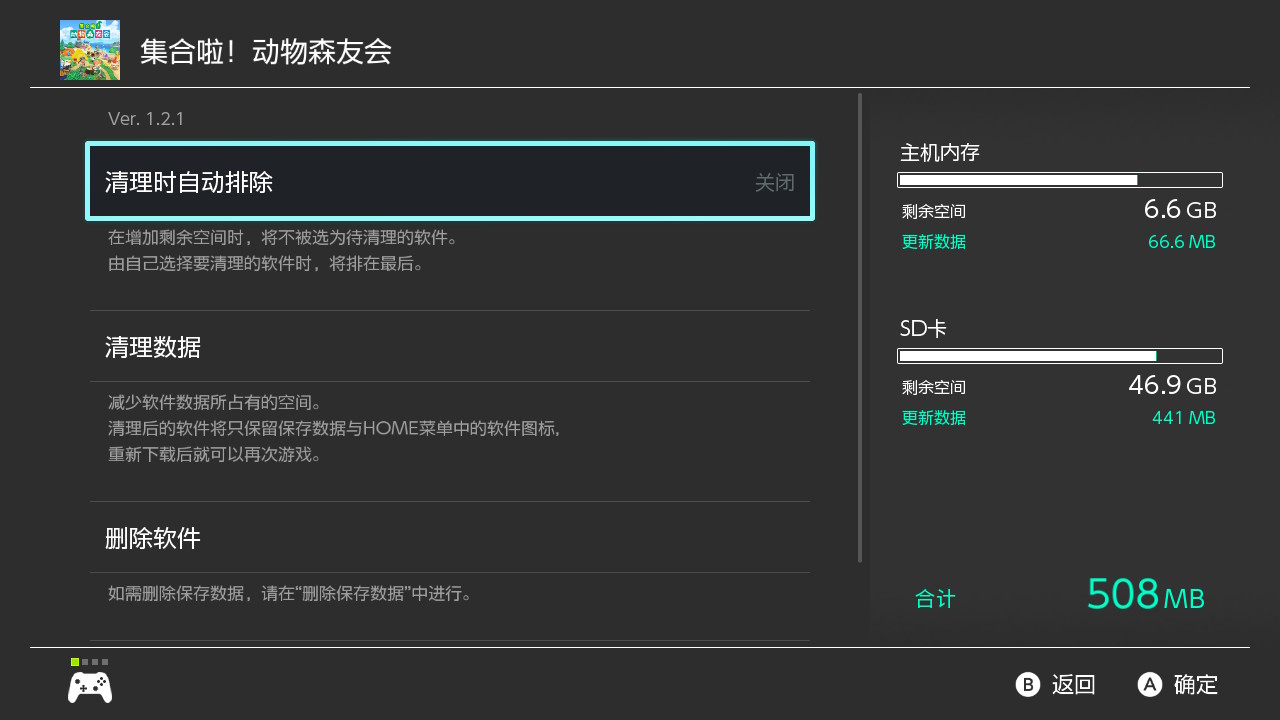Click the vertical scrollbar beside the options list
Screen dimensions: 1280x720
click(x=860, y=328)
